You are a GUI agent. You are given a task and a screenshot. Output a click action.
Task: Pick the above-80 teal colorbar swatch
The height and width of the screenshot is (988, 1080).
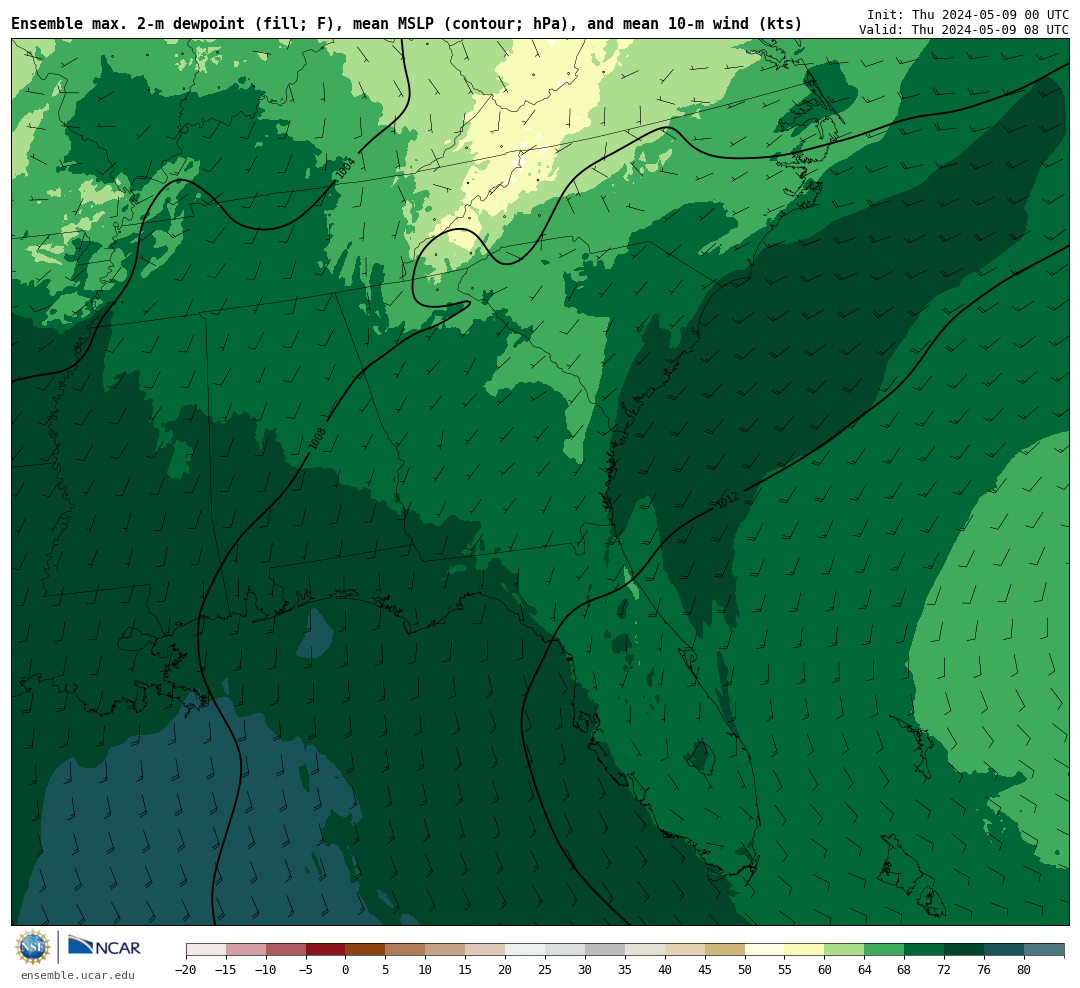point(1044,950)
